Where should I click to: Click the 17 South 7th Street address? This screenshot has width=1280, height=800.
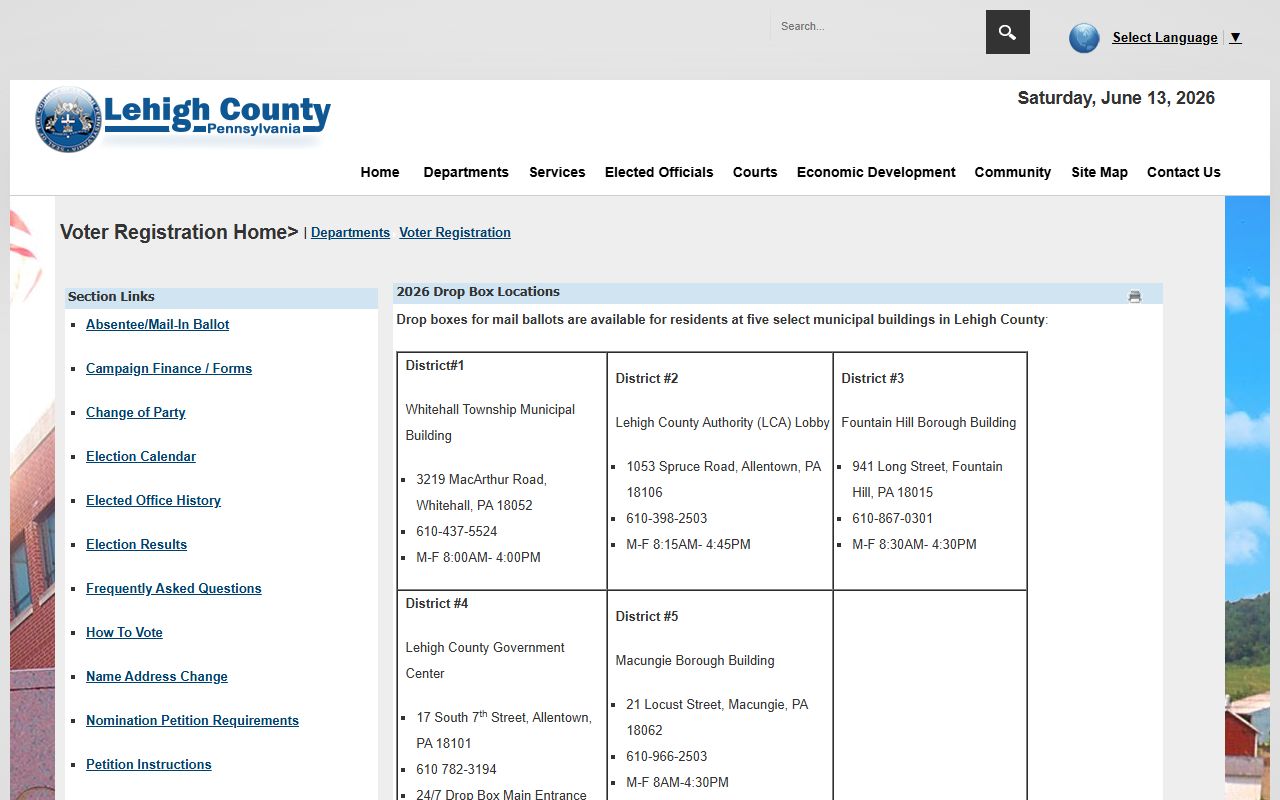point(504,730)
